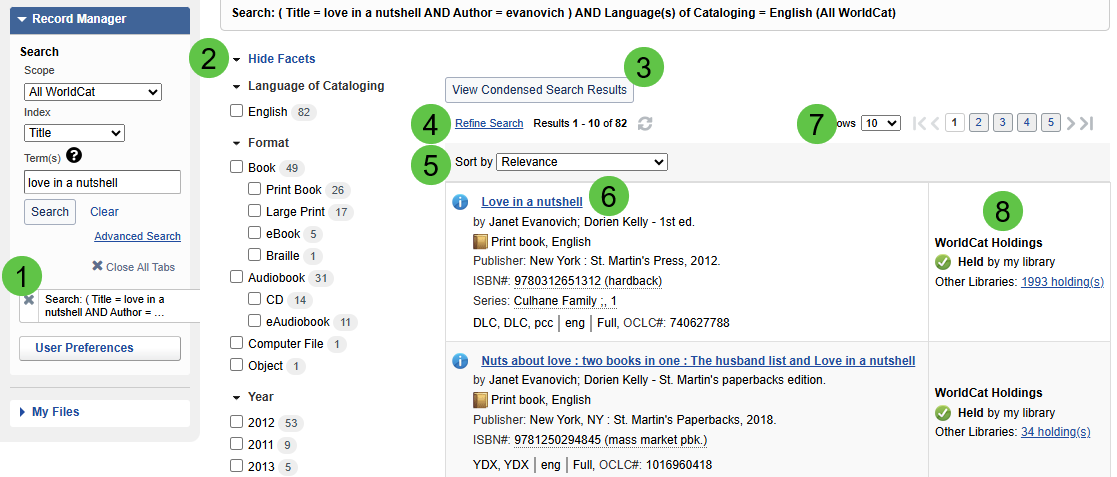The height and width of the screenshot is (477, 1117).
Task: Check the 2013 year facet
Action: tap(237, 466)
